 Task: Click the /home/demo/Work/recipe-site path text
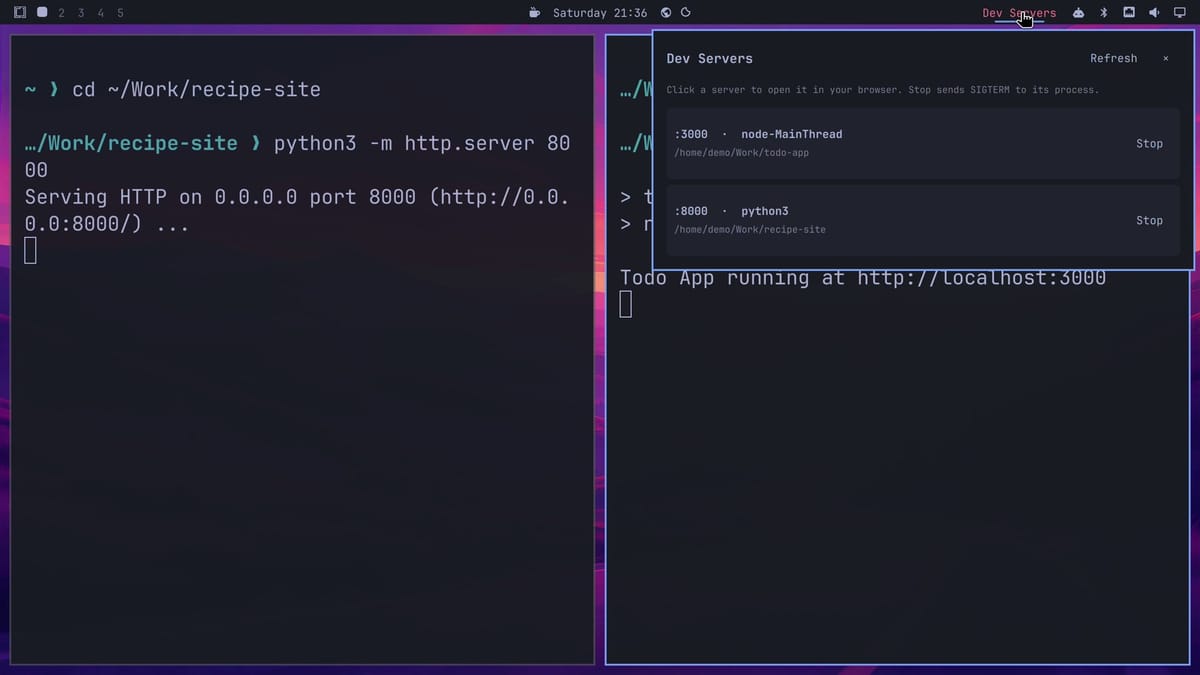(750, 230)
